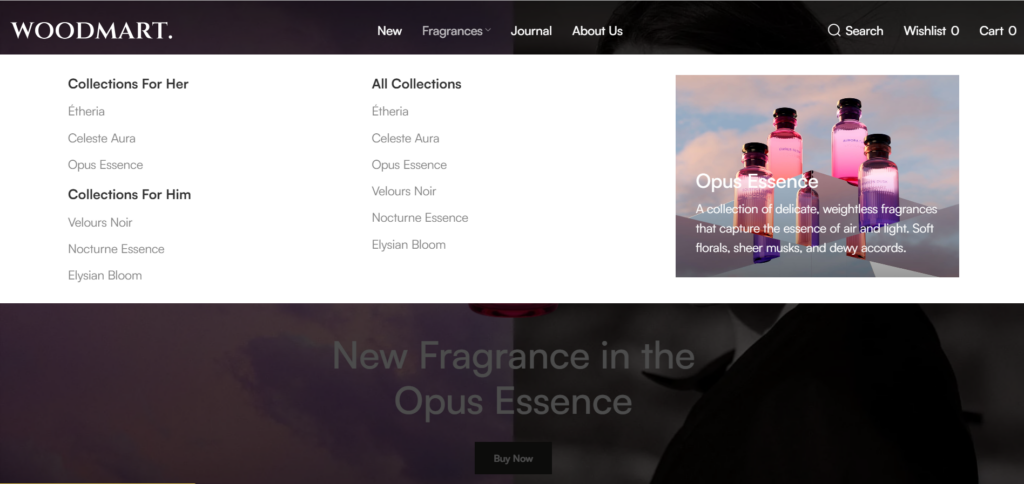Expand the Fragrances dropdown chevron
The height and width of the screenshot is (484, 1024).
click(488, 31)
